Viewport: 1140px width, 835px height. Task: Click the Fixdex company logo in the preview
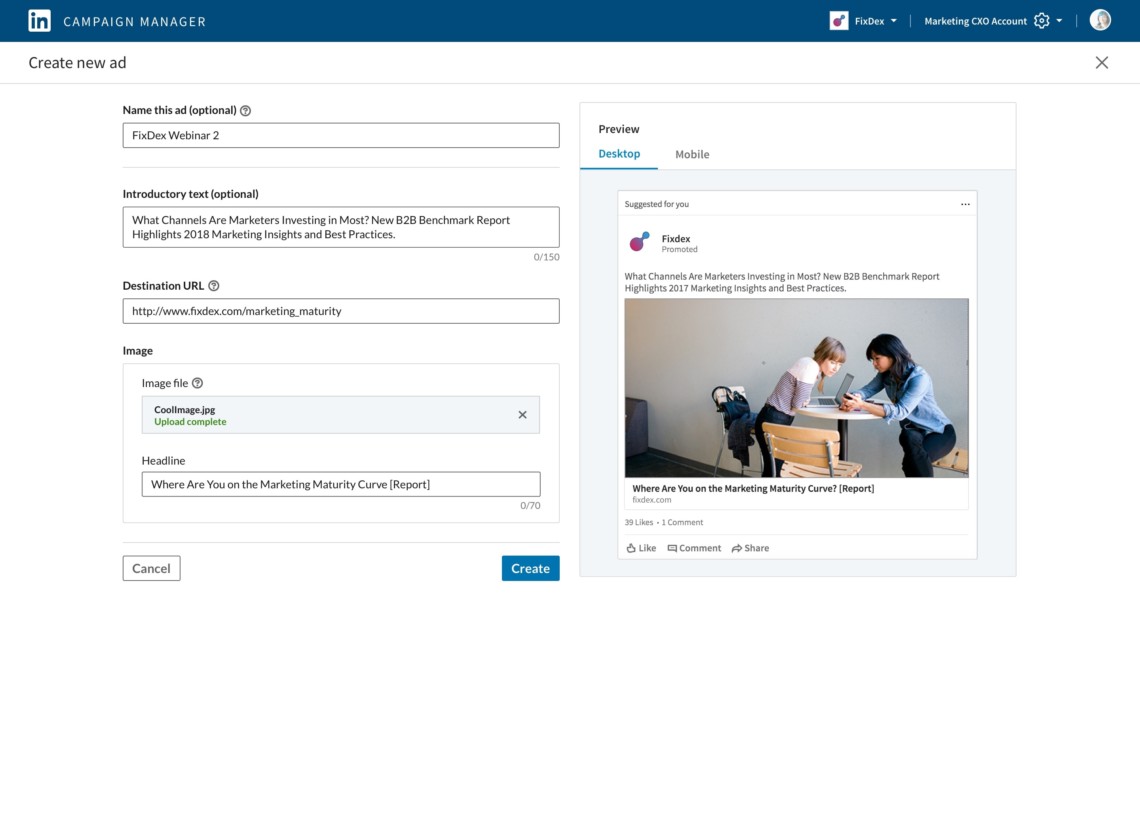[x=639, y=241]
